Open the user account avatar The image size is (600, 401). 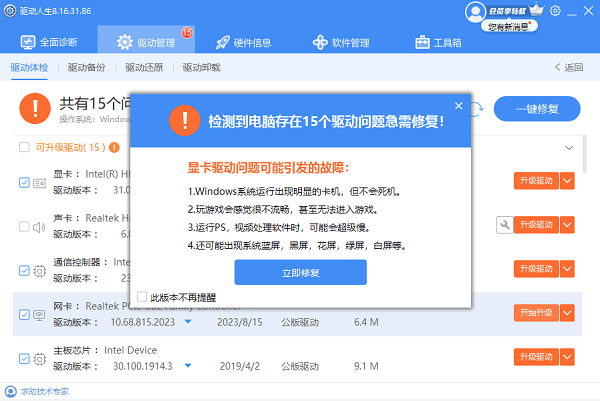(475, 11)
